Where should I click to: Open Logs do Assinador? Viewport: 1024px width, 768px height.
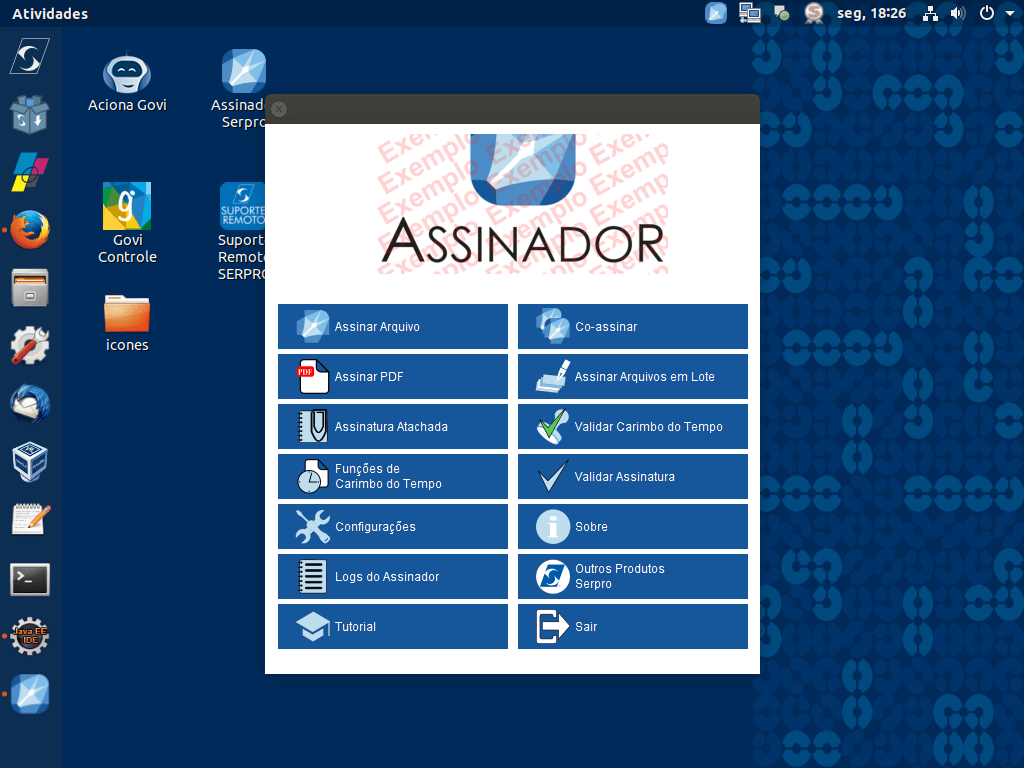pyautogui.click(x=392, y=576)
